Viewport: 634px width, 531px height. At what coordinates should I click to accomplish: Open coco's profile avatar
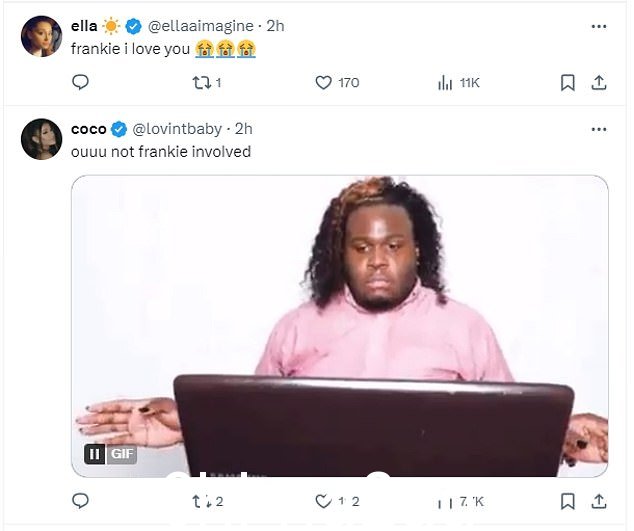pyautogui.click(x=41, y=139)
